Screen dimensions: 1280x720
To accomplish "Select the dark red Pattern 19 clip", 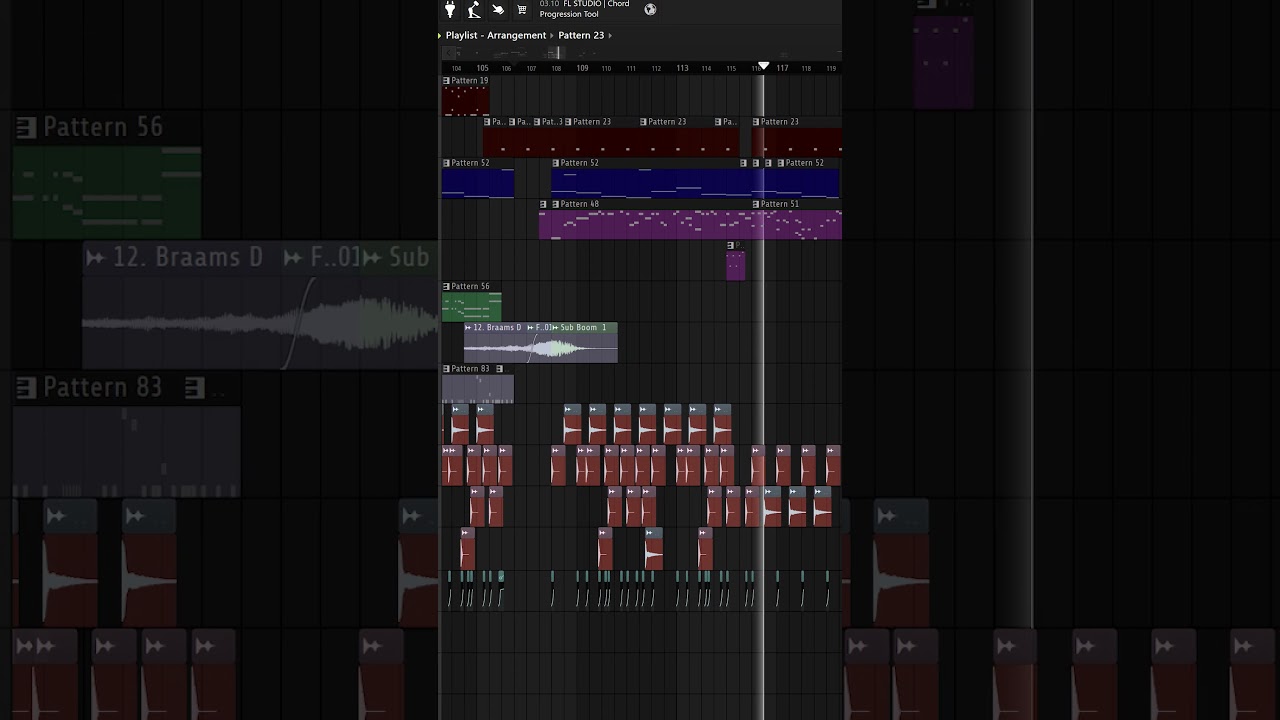I will click(x=466, y=96).
